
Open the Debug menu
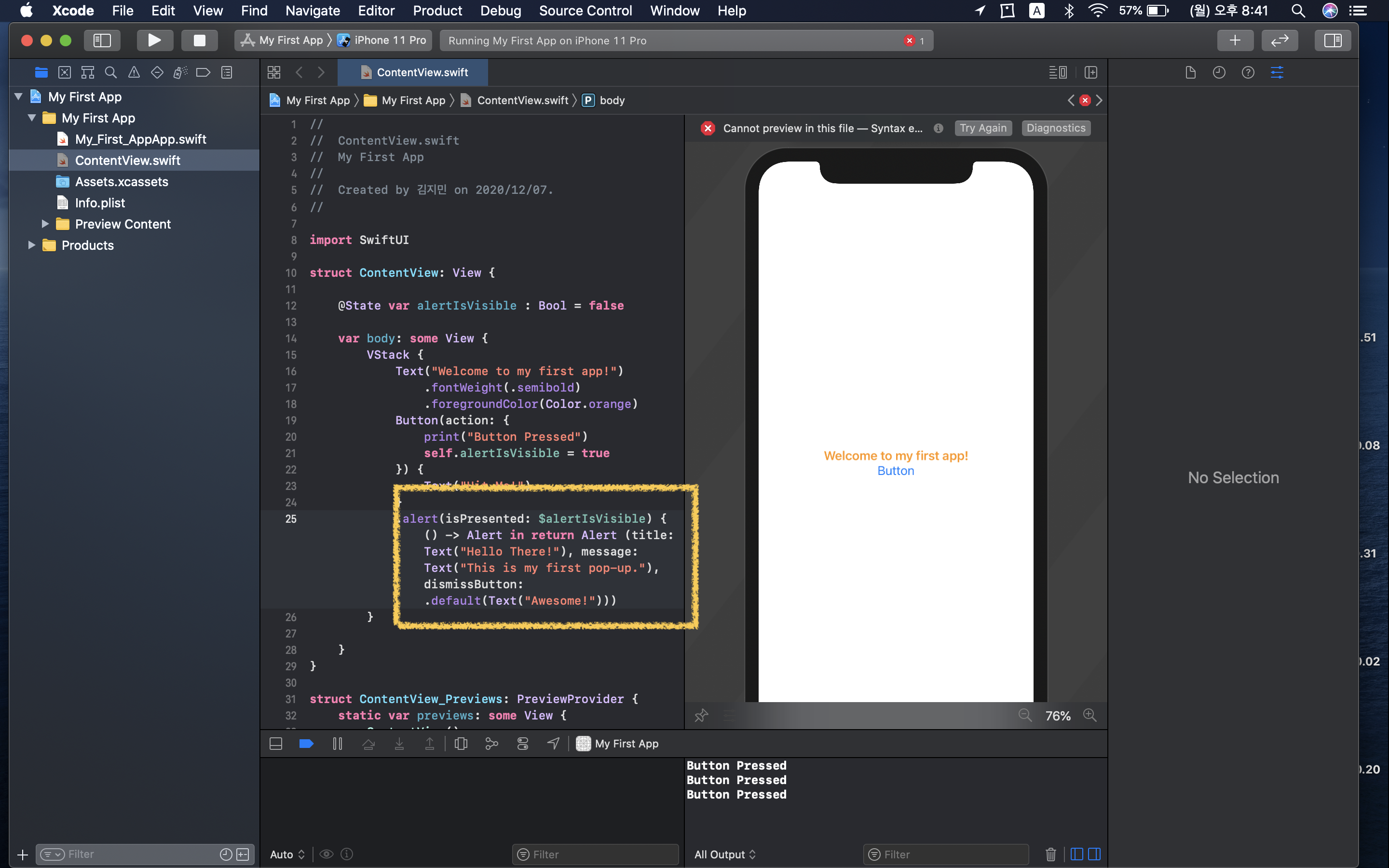tap(501, 10)
